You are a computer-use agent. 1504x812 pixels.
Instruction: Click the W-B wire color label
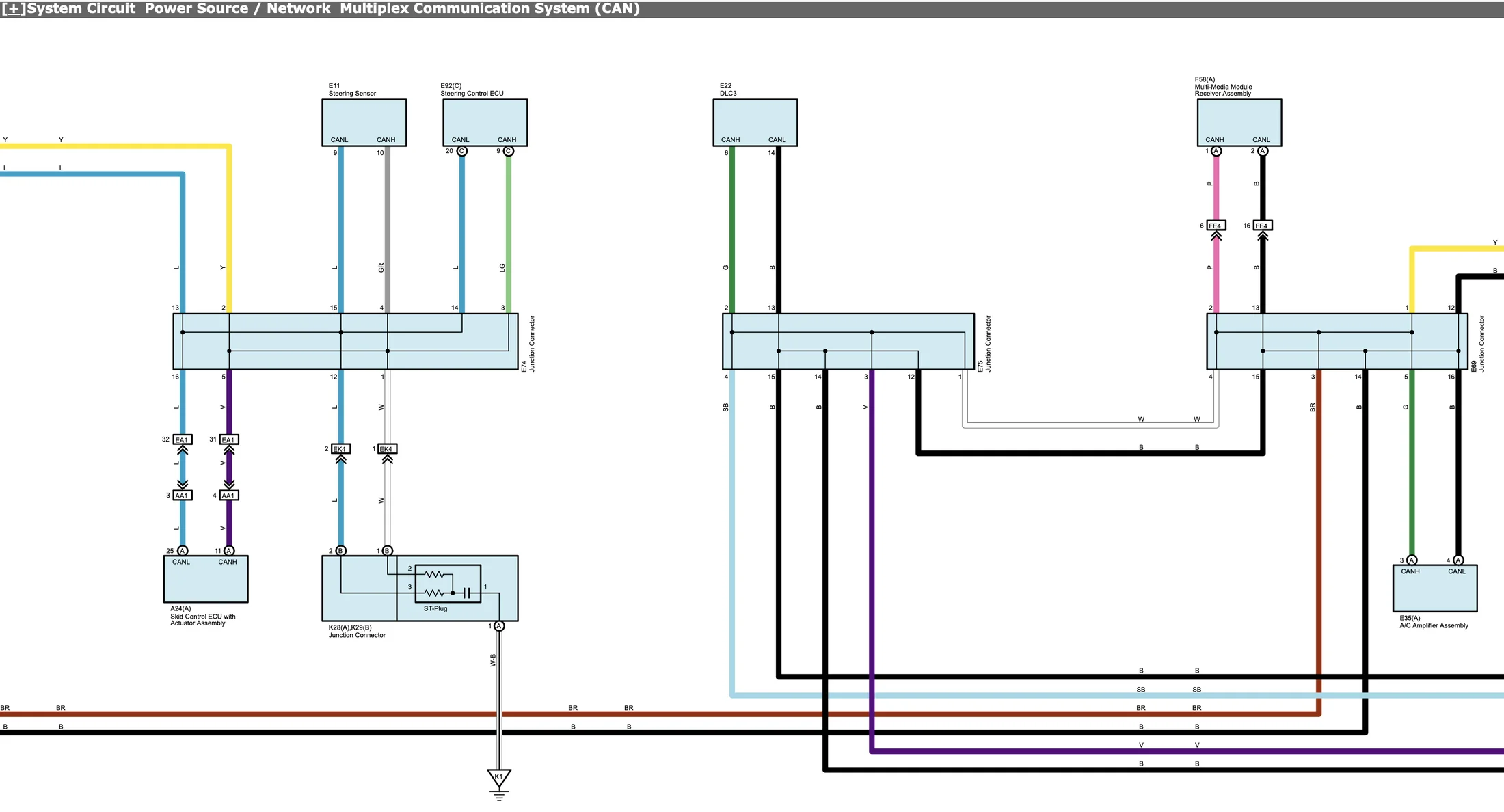[493, 660]
